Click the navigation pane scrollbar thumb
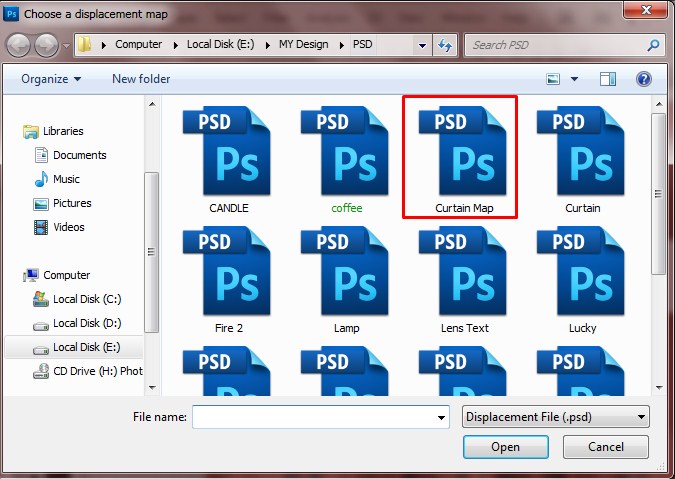 (151, 252)
